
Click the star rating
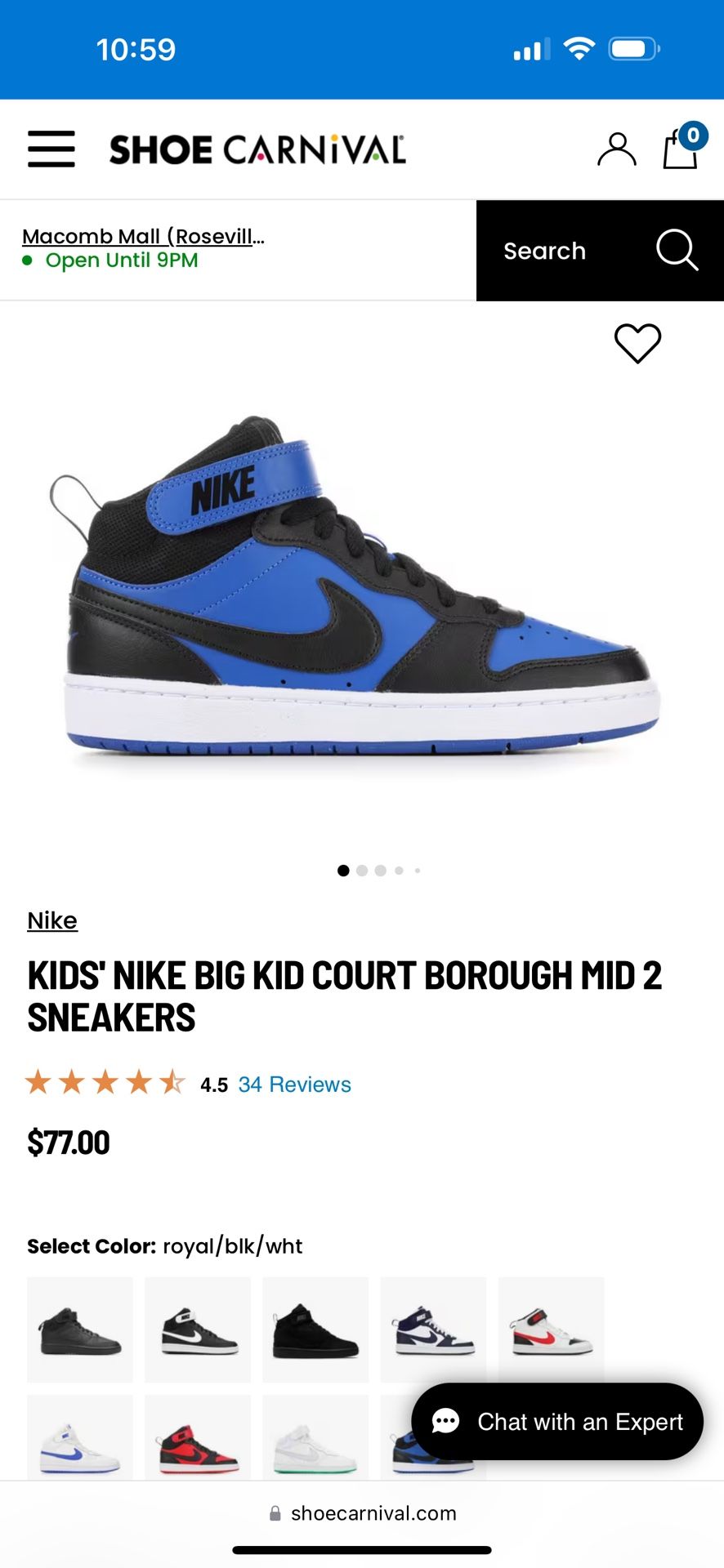tap(105, 1083)
